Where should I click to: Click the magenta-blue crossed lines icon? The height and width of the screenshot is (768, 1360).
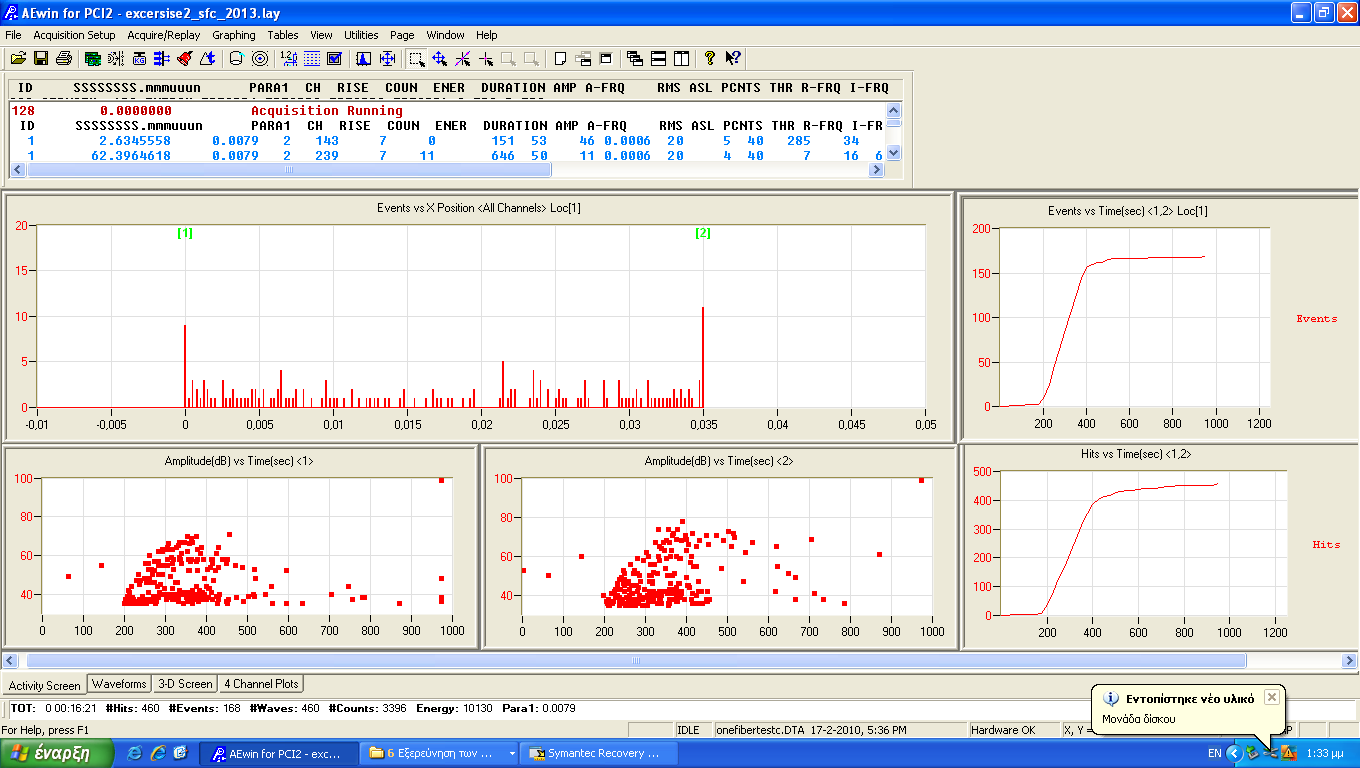[463, 58]
